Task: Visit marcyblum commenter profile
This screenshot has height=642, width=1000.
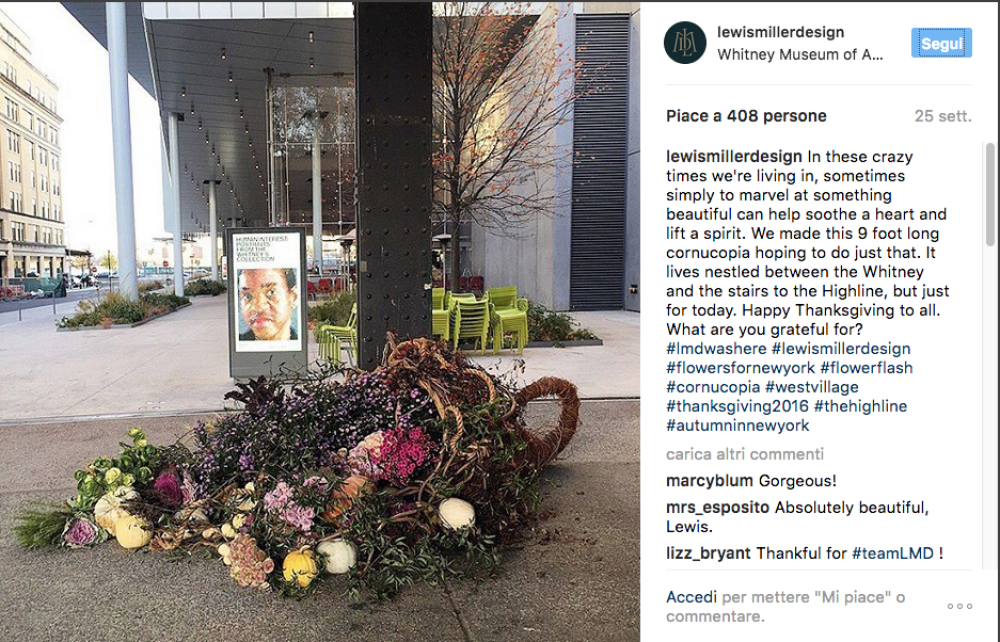Action: pos(709,481)
